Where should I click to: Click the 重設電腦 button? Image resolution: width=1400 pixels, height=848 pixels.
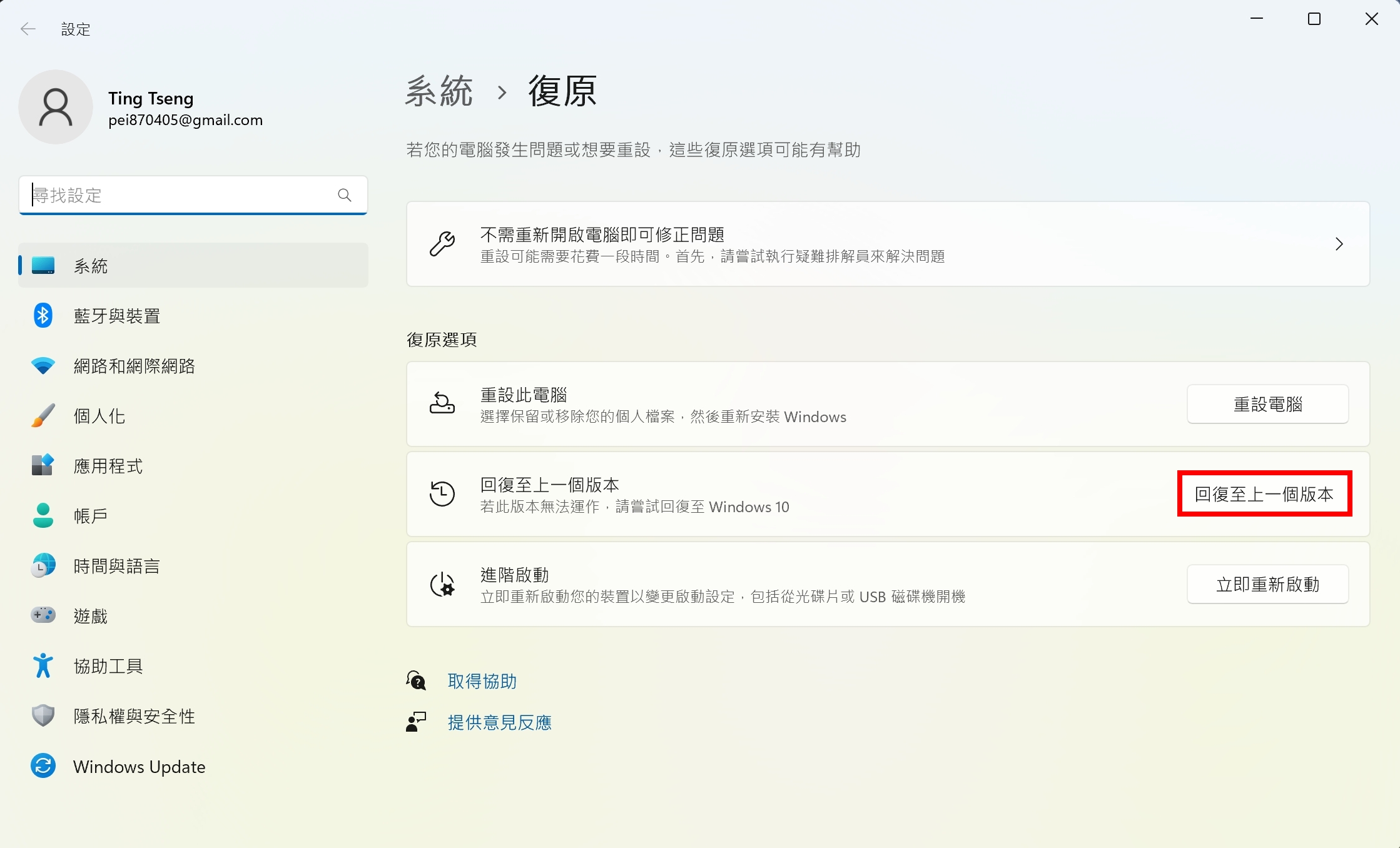1267,404
